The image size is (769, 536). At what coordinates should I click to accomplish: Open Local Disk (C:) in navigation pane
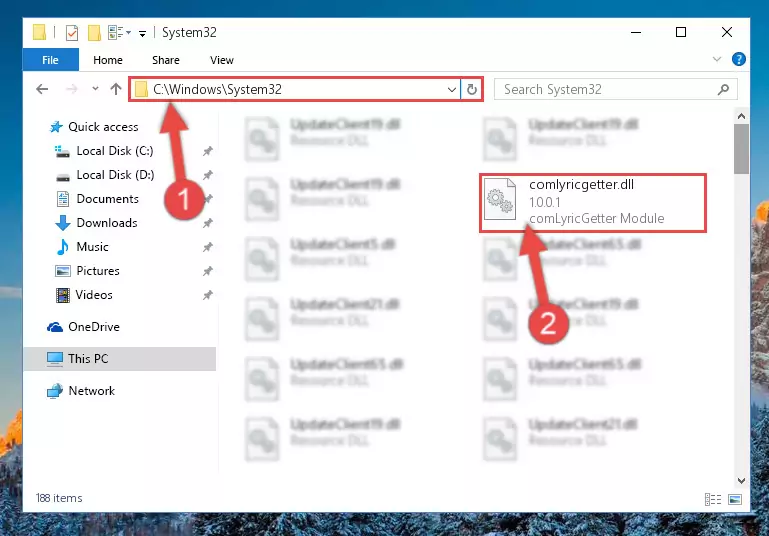coord(115,151)
